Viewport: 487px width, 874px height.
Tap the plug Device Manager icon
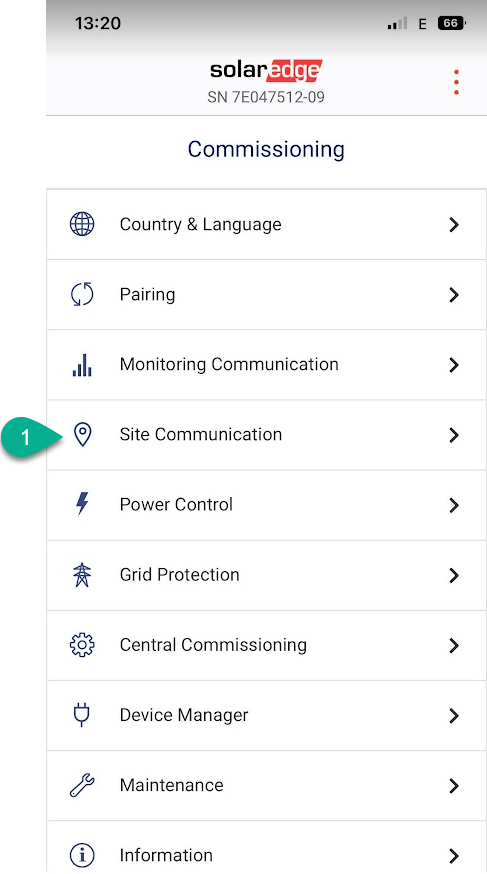(x=82, y=715)
